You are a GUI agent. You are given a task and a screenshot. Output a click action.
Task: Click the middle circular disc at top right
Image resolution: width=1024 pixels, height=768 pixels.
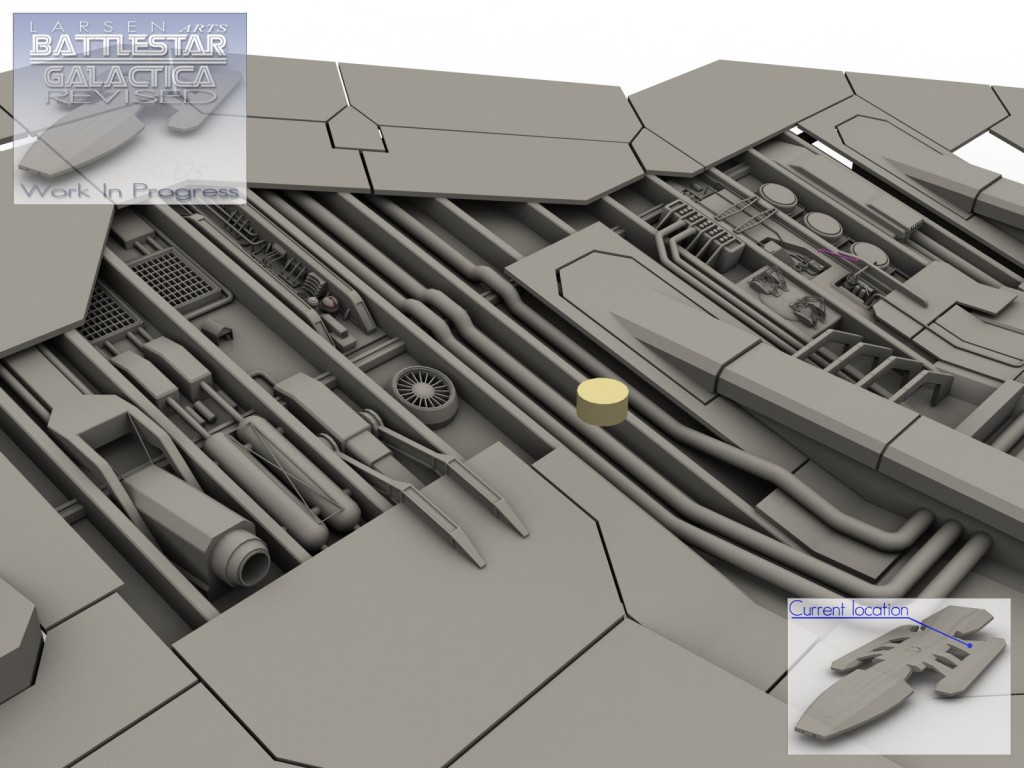[823, 224]
